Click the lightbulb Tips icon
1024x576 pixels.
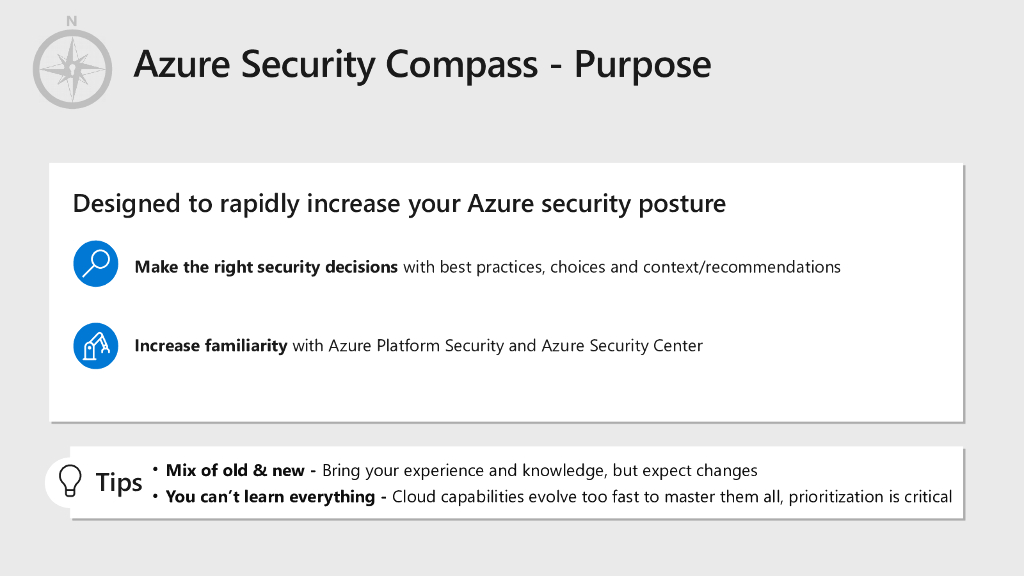[70, 482]
